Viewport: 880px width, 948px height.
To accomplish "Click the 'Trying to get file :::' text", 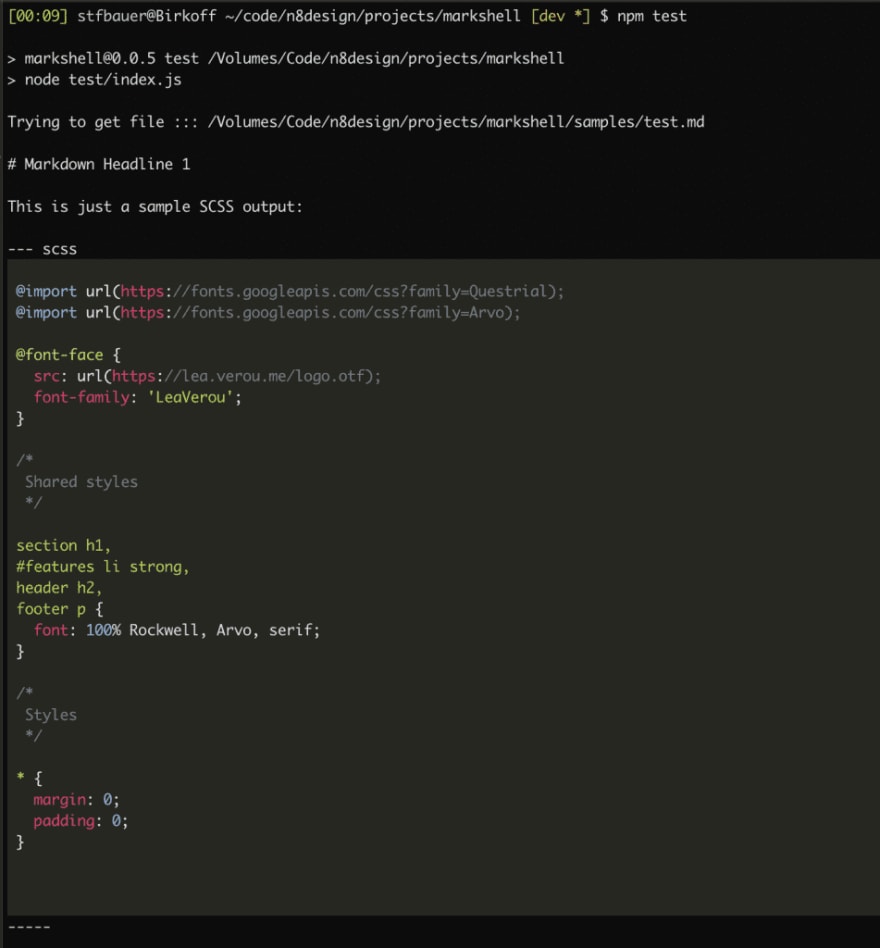I will point(103,122).
